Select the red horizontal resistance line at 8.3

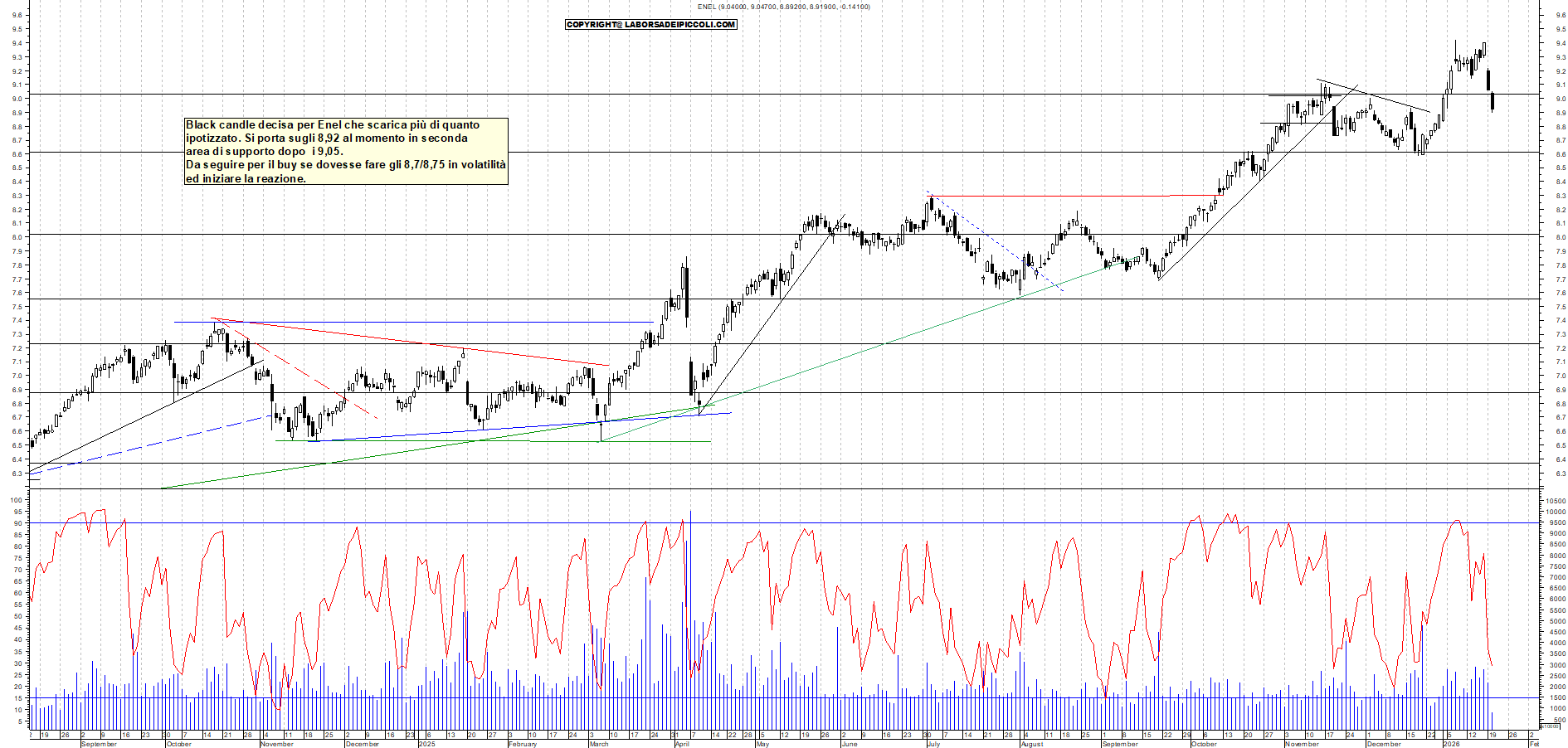click(x=1049, y=197)
